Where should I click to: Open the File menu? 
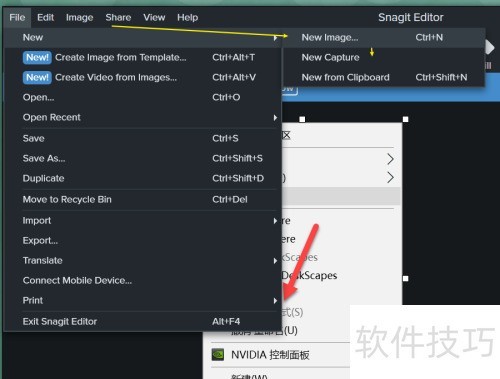[17, 17]
